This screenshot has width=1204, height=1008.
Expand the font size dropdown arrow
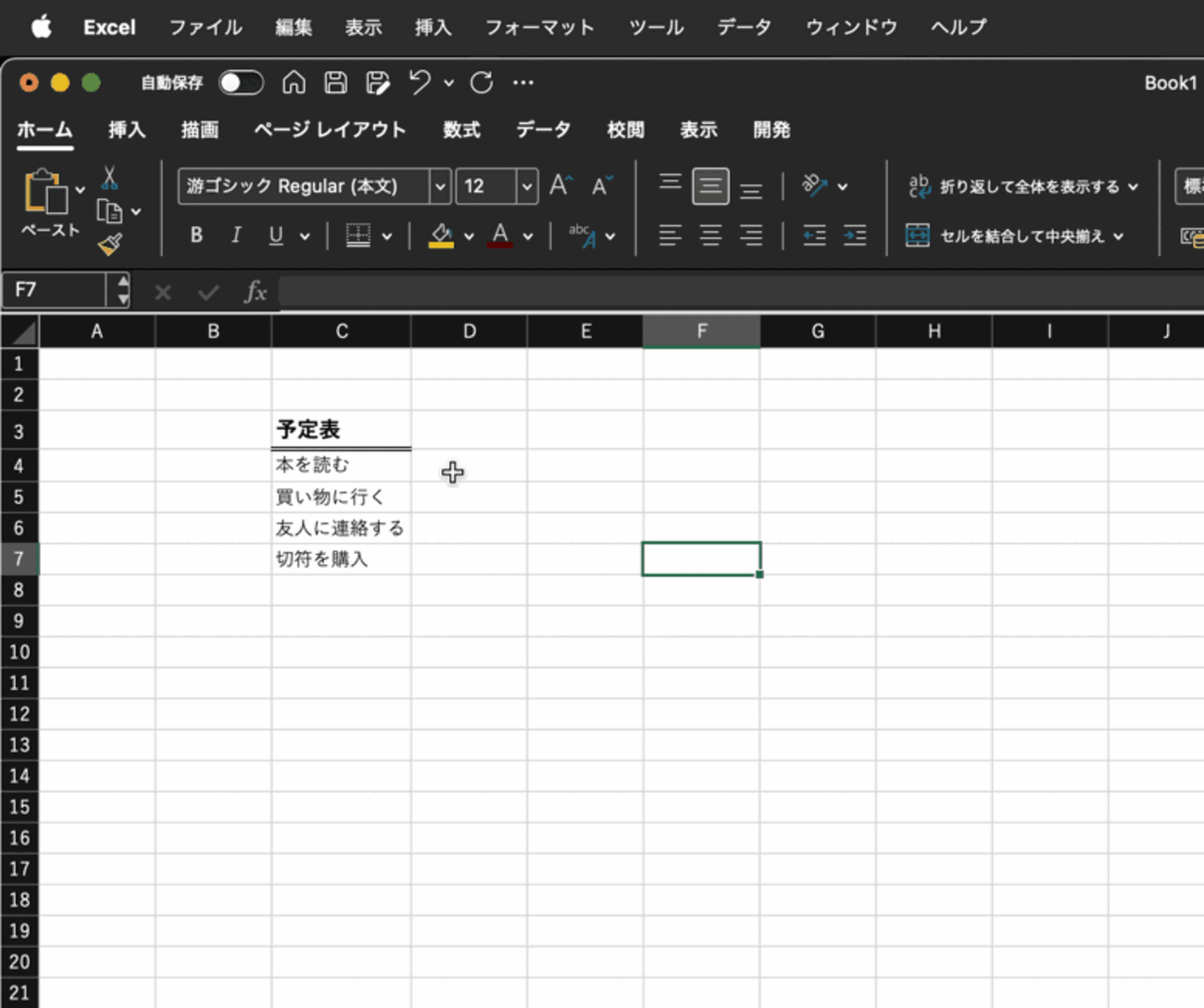pyautogui.click(x=526, y=186)
